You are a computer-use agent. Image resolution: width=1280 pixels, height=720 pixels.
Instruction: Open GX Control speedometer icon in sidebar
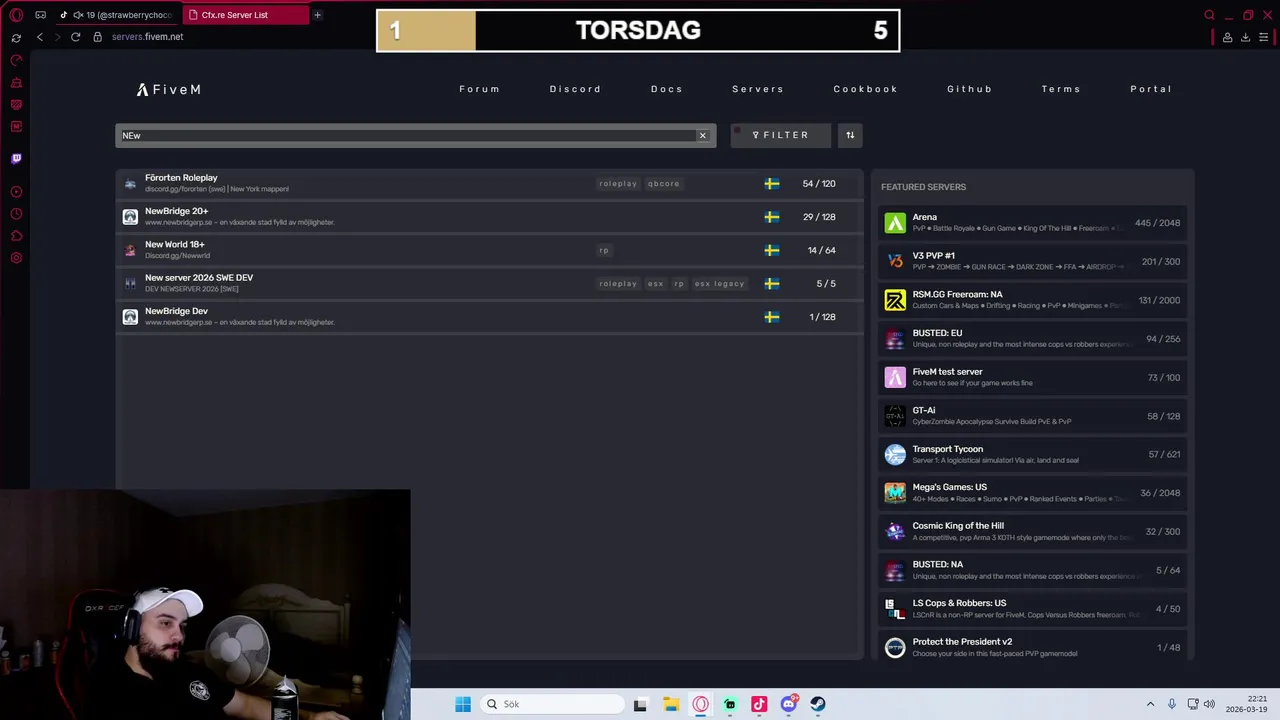(16, 60)
